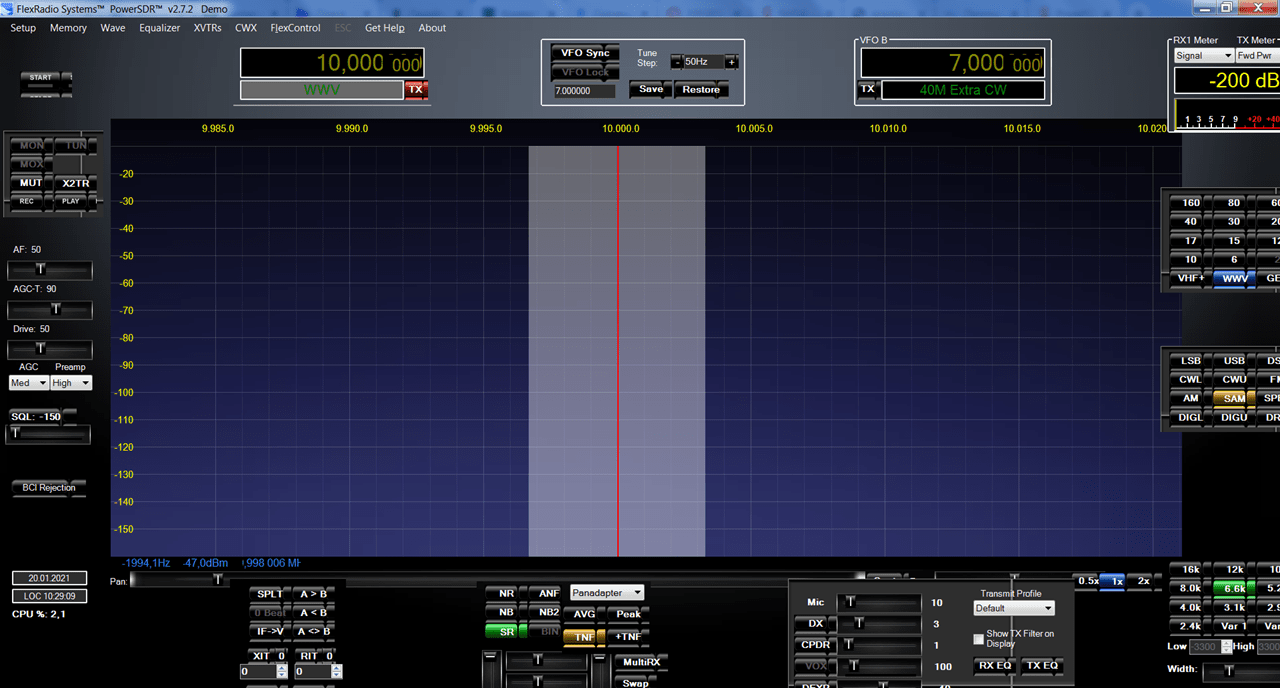Select the WWV band button
This screenshot has width=1280, height=688.
click(1234, 278)
